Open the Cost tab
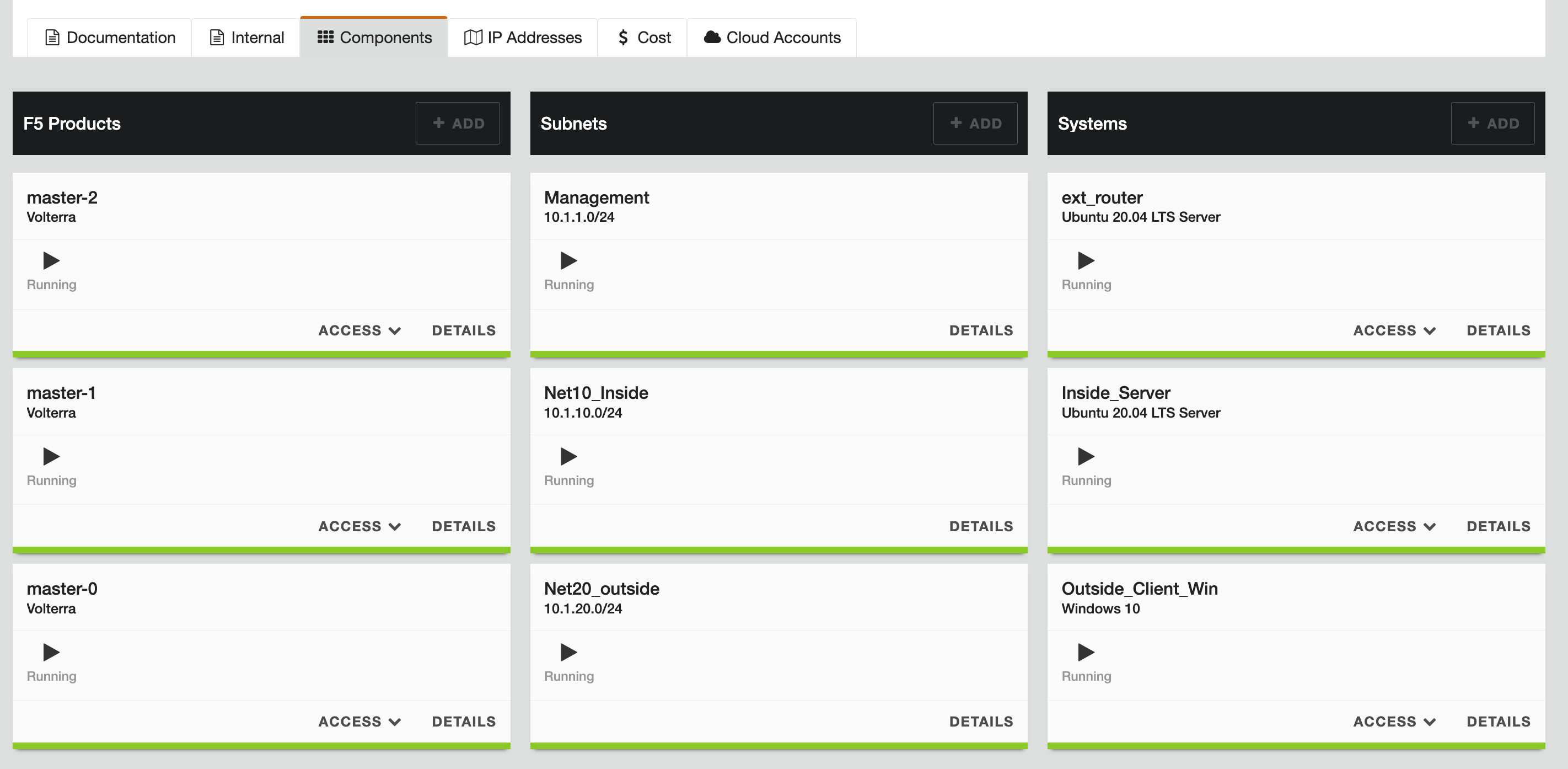This screenshot has height=769, width=1568. 643,38
